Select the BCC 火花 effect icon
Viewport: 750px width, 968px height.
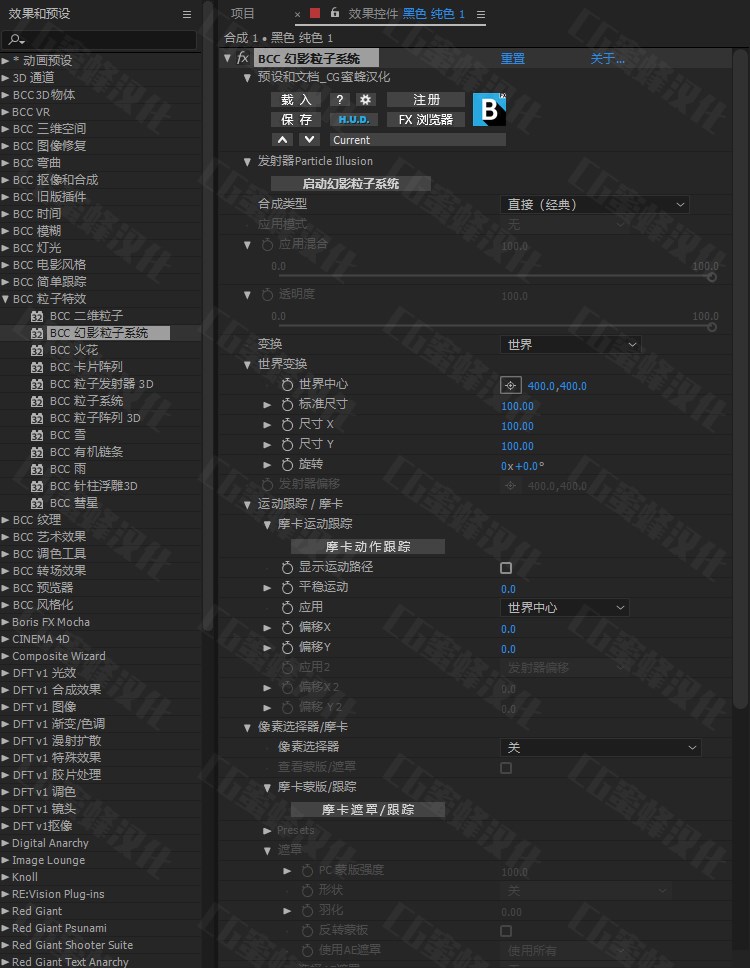(37, 351)
